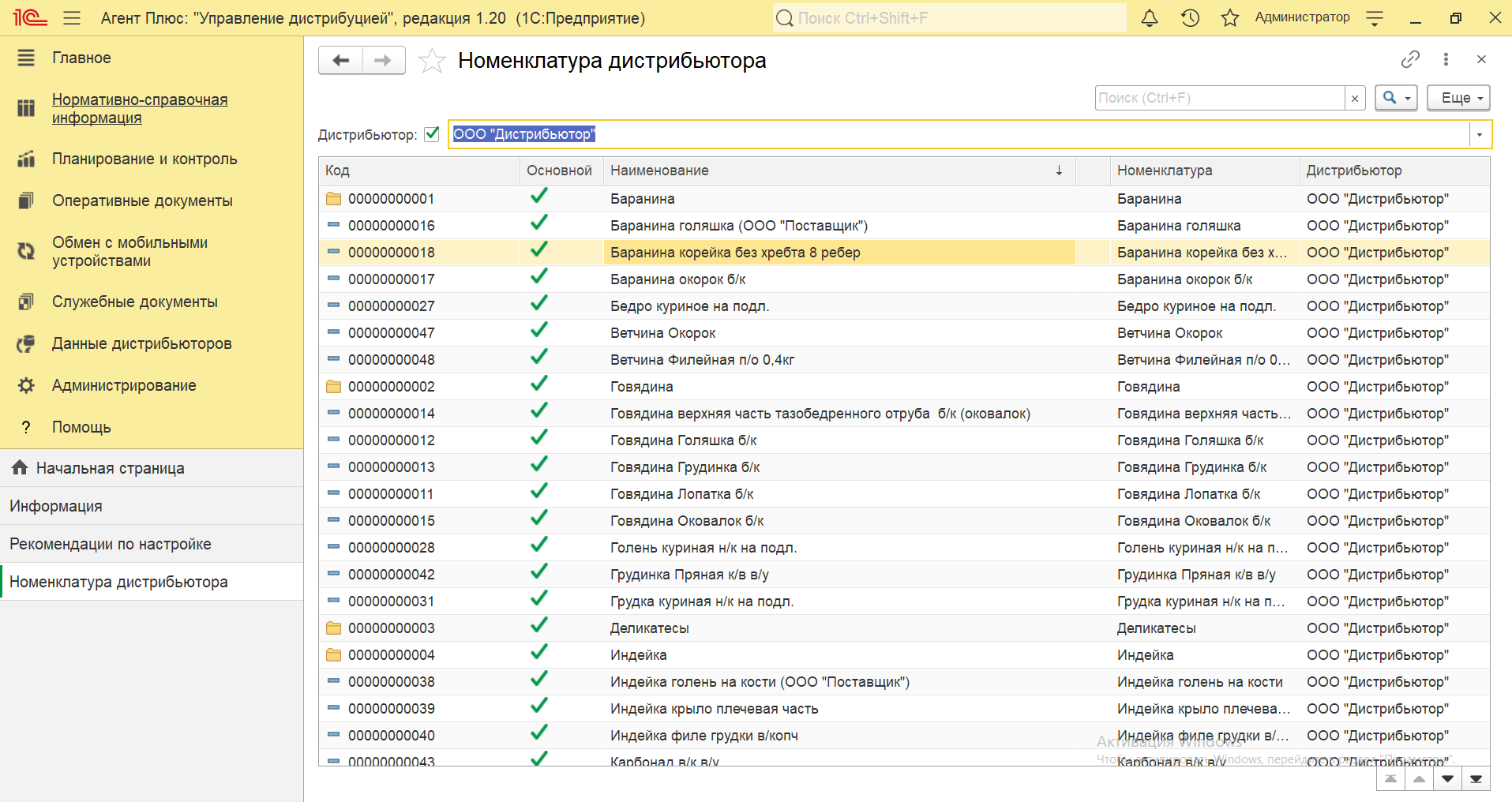Sort by Номенклатура column header
This screenshot has height=802, width=1512.
(x=1205, y=171)
